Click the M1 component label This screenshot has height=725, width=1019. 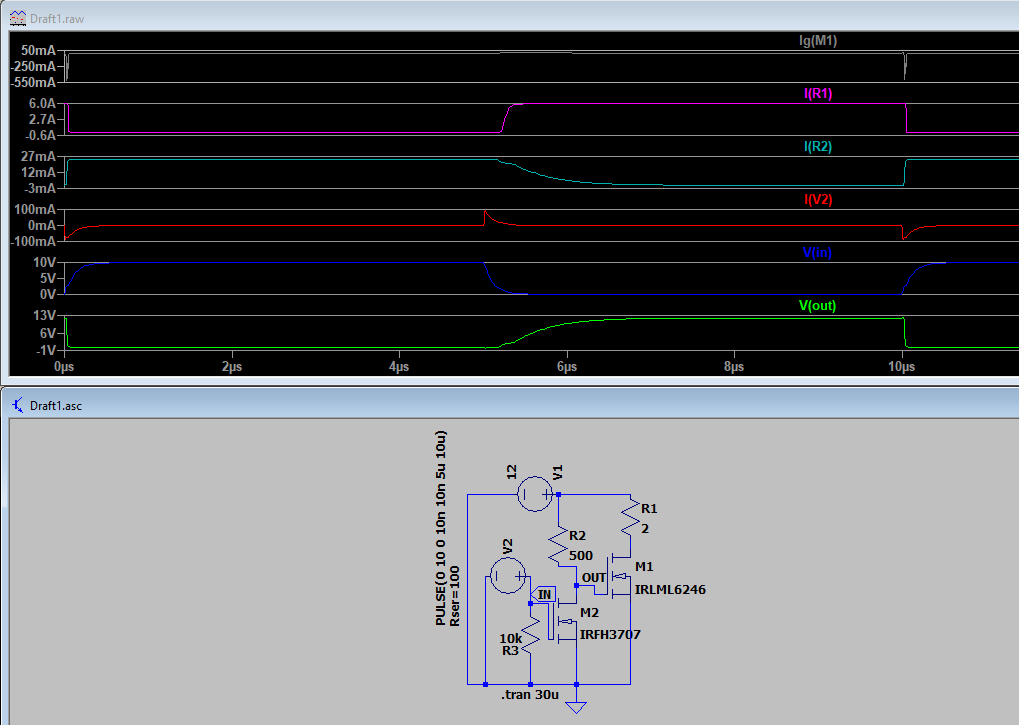pos(644,566)
